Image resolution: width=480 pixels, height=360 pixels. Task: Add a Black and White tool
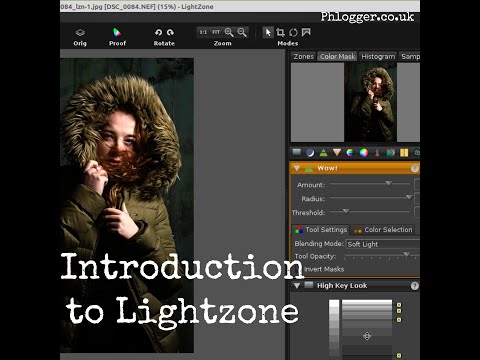(x=390, y=153)
